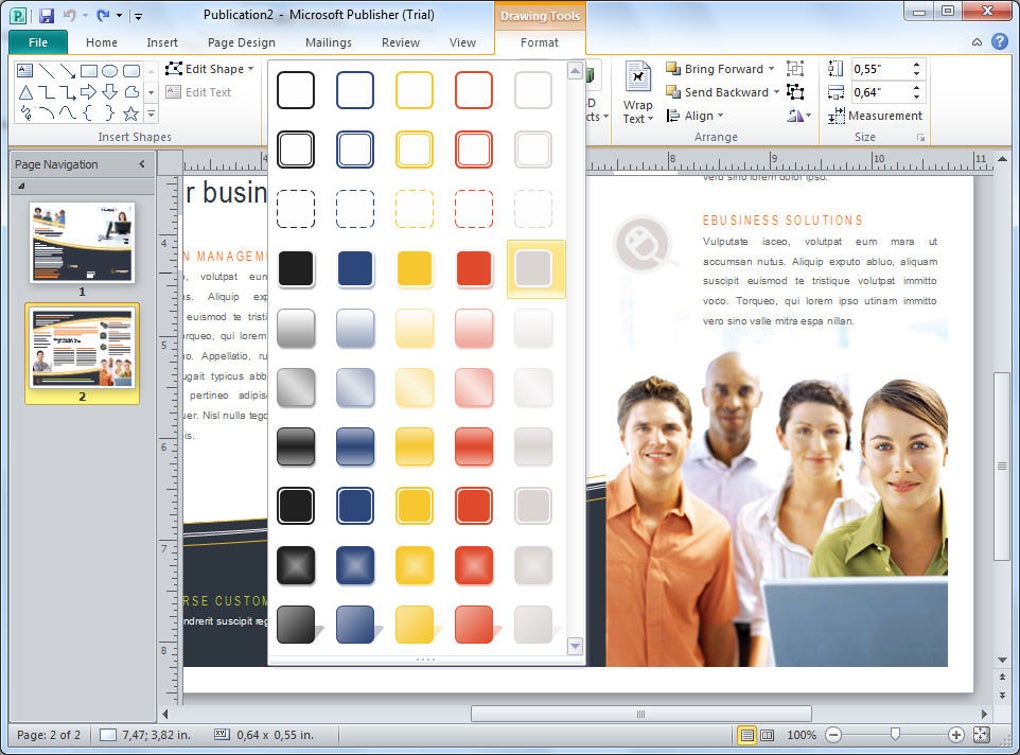The image size is (1020, 755).
Task: Click the Save icon in quick access toolbar
Action: pos(46,15)
